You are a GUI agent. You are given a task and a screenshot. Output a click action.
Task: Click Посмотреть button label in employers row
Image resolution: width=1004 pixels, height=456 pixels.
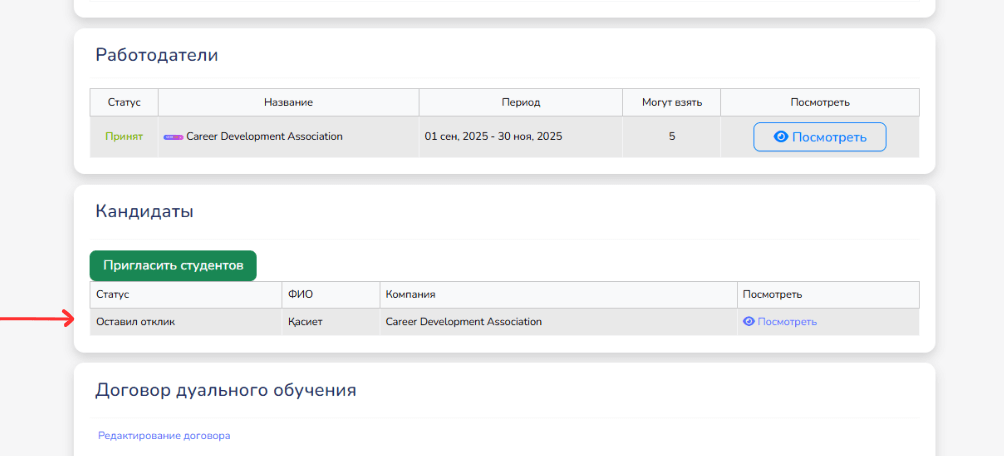tap(829, 137)
